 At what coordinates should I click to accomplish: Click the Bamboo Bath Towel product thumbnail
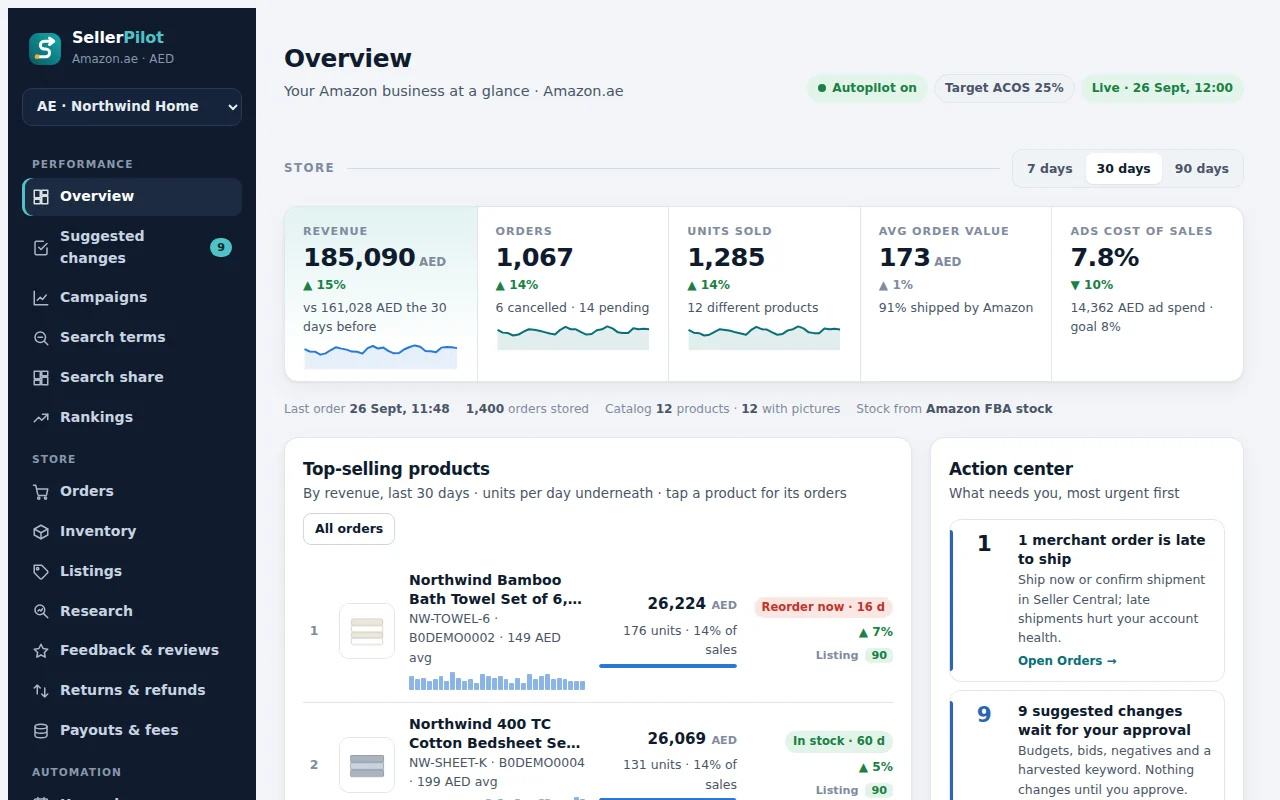(x=367, y=631)
